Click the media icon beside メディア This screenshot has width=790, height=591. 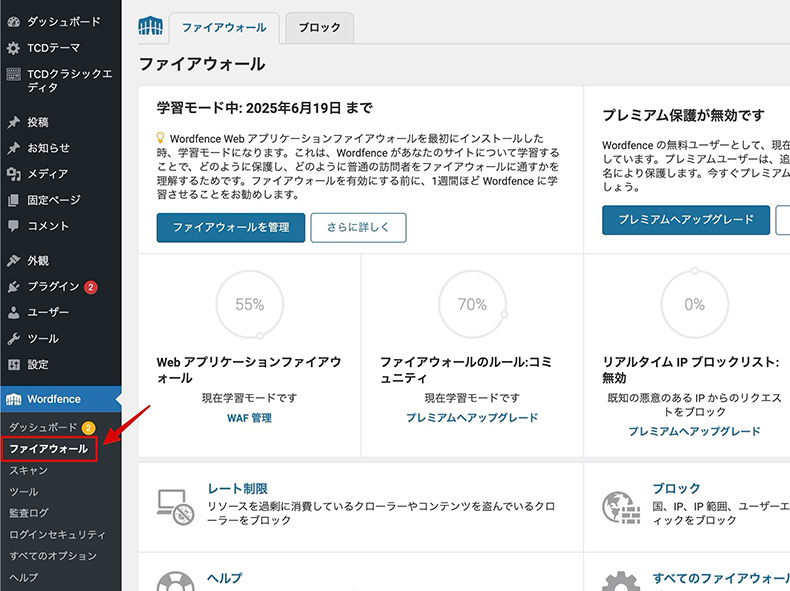coord(14,174)
